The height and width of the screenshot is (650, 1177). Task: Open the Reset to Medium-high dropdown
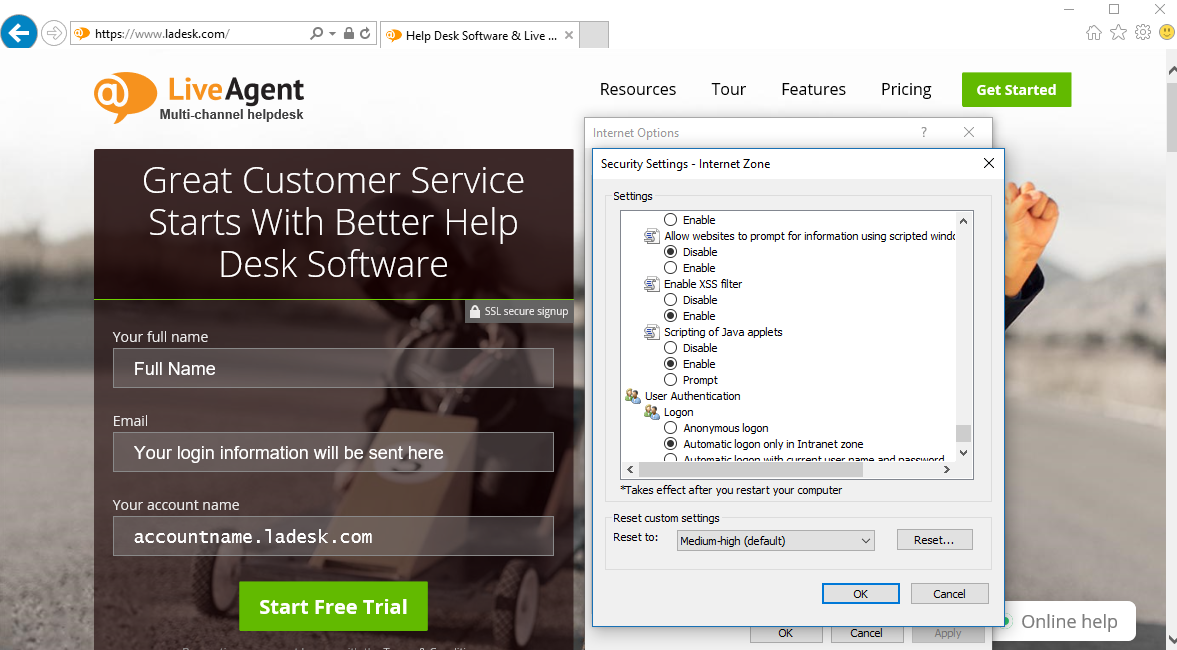775,541
